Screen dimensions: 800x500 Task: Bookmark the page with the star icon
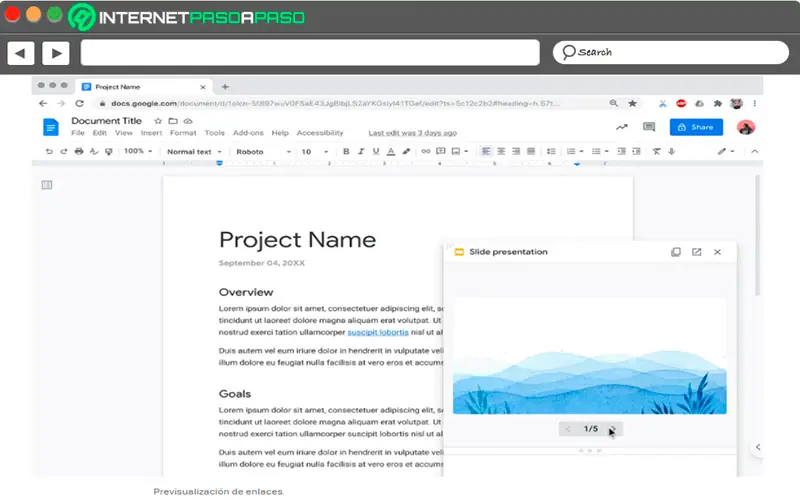click(632, 103)
